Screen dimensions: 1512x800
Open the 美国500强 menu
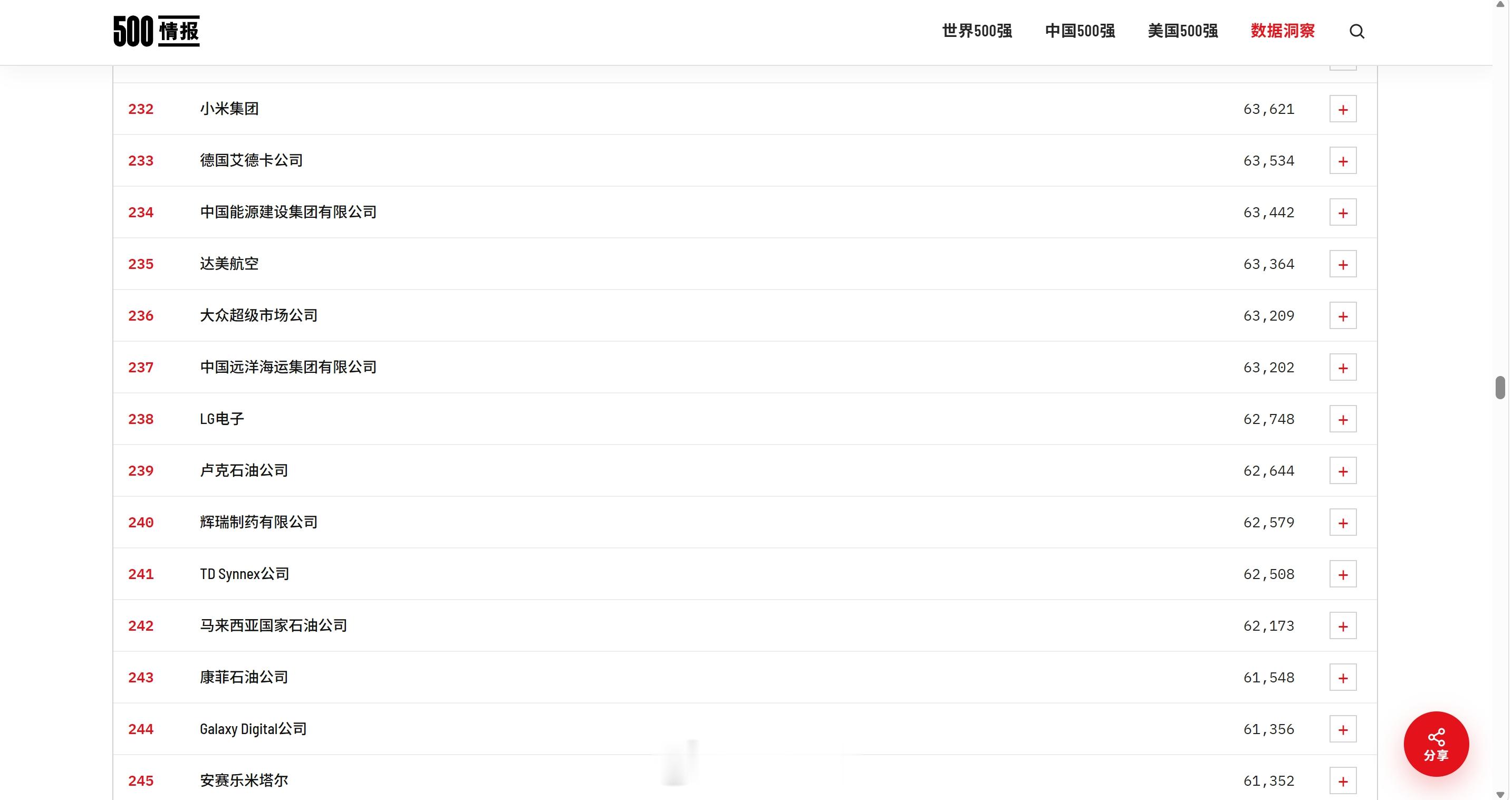point(1183,31)
